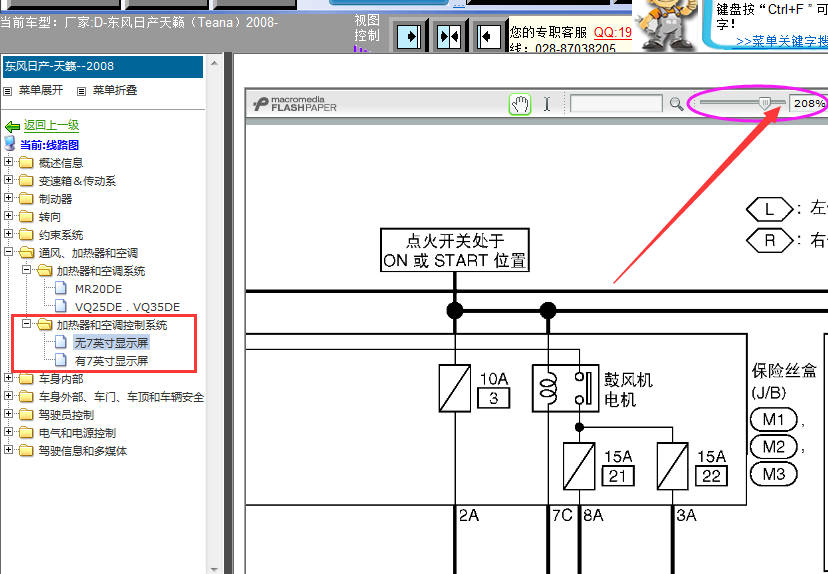Click the 返回上一级 link

pos(51,125)
